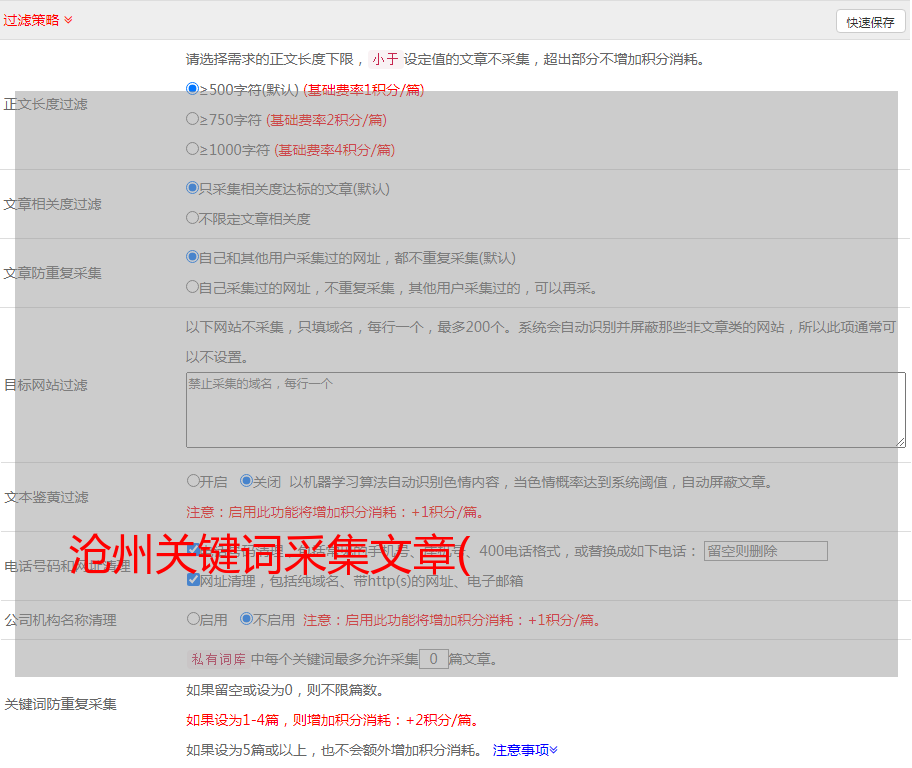This screenshot has height=768, width=912.
Task: Select the ≥500字符 default length option
Action: [193, 89]
